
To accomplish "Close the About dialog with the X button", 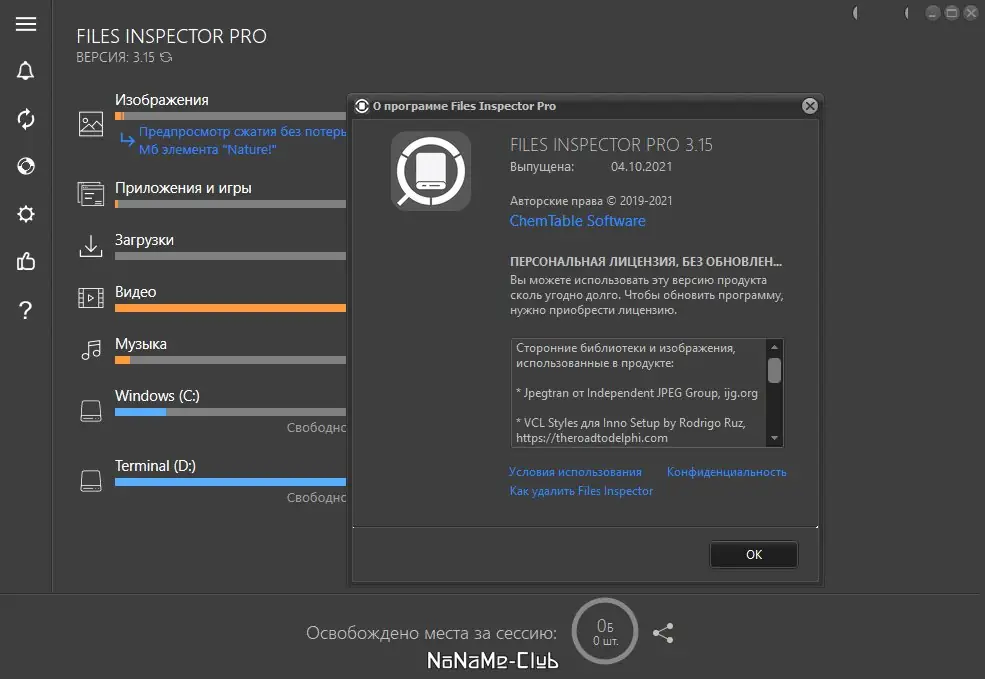I will pyautogui.click(x=810, y=106).
